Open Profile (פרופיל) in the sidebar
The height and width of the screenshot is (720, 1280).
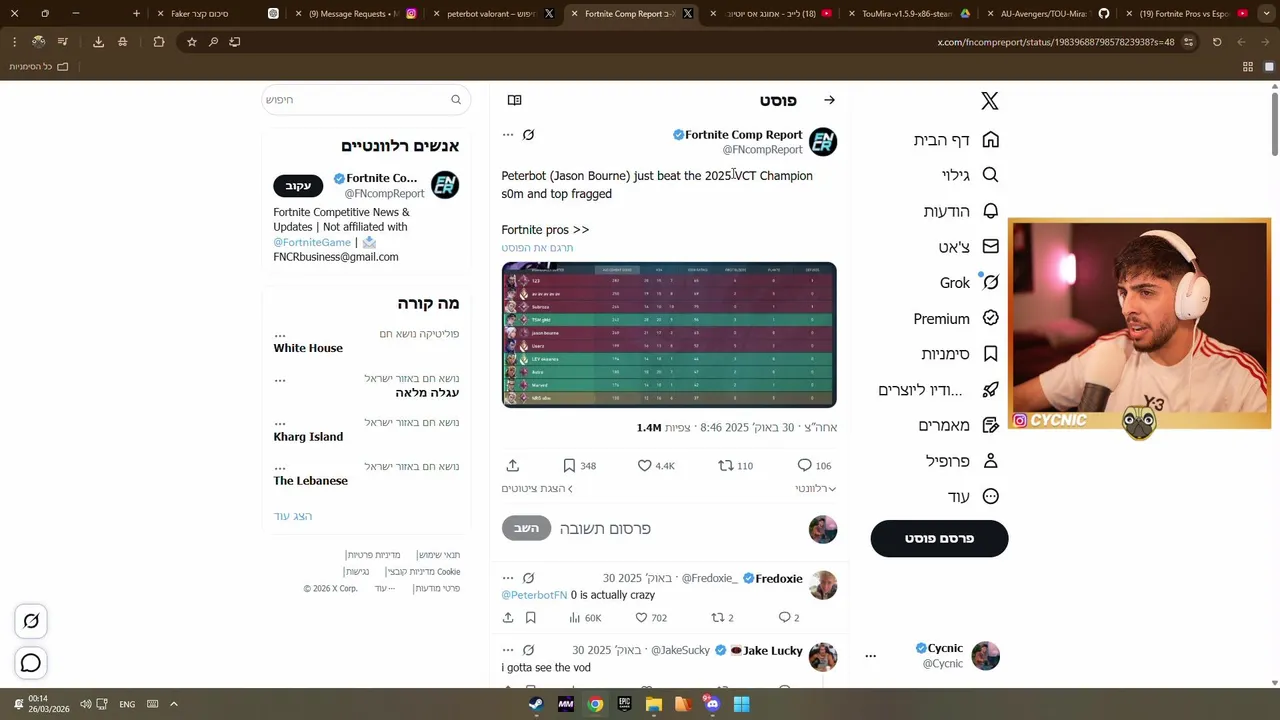(962, 461)
